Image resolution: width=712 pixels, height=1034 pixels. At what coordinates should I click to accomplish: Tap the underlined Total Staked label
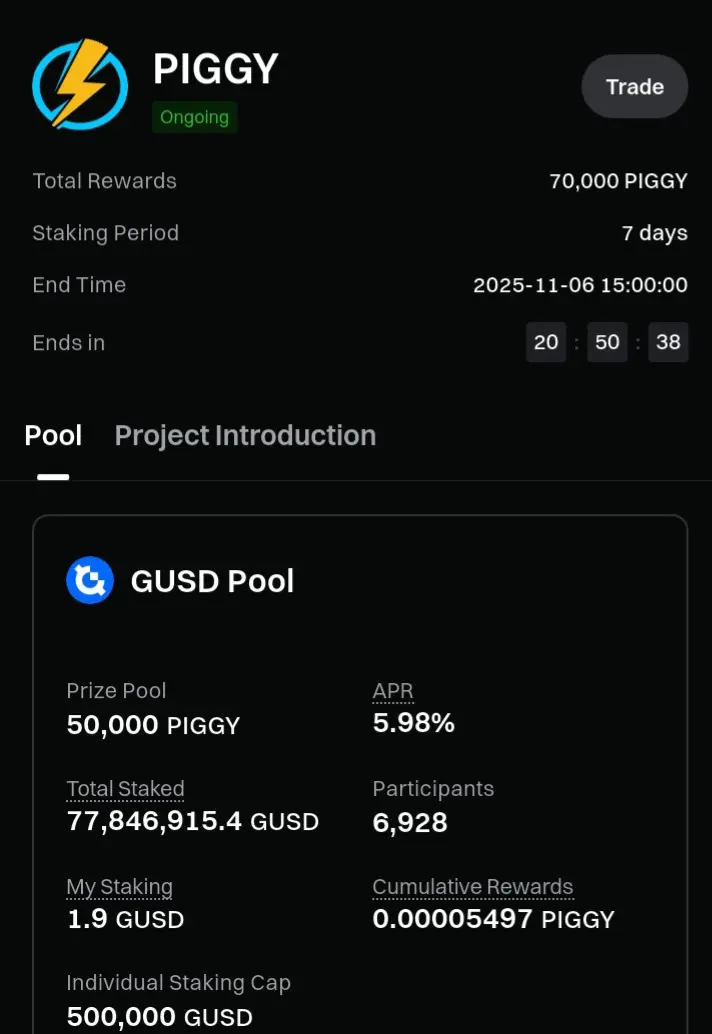click(125, 789)
